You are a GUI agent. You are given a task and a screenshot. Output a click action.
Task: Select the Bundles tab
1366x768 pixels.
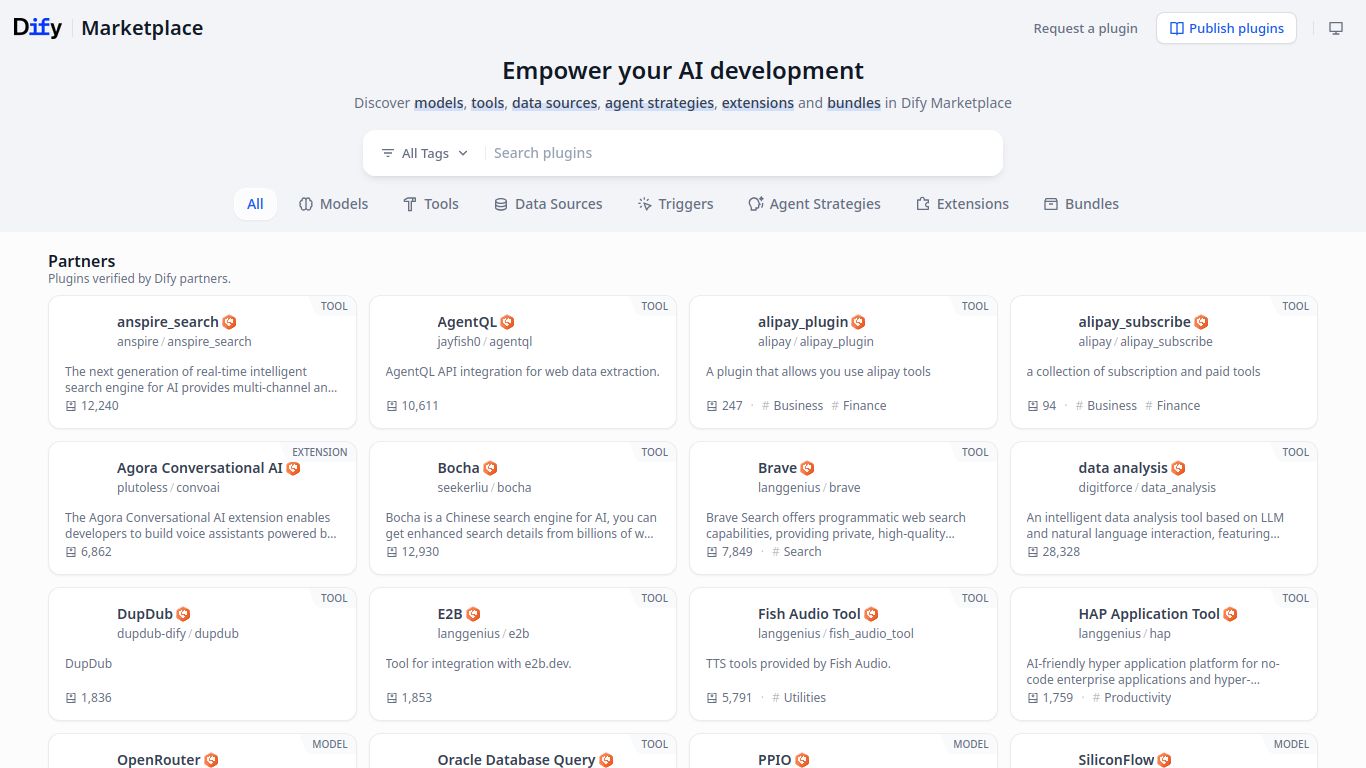click(1081, 203)
